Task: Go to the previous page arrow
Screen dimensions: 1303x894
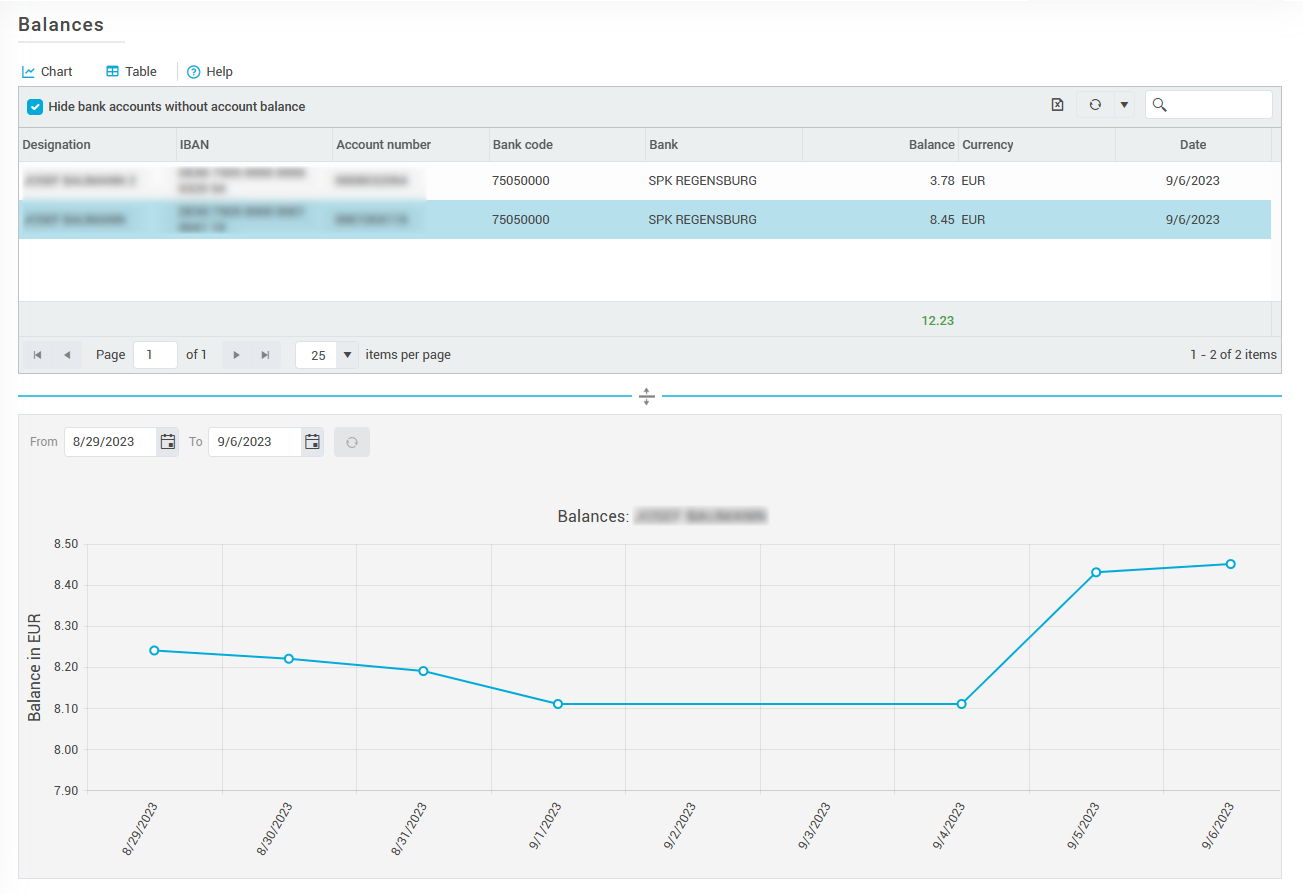Action: click(66, 355)
